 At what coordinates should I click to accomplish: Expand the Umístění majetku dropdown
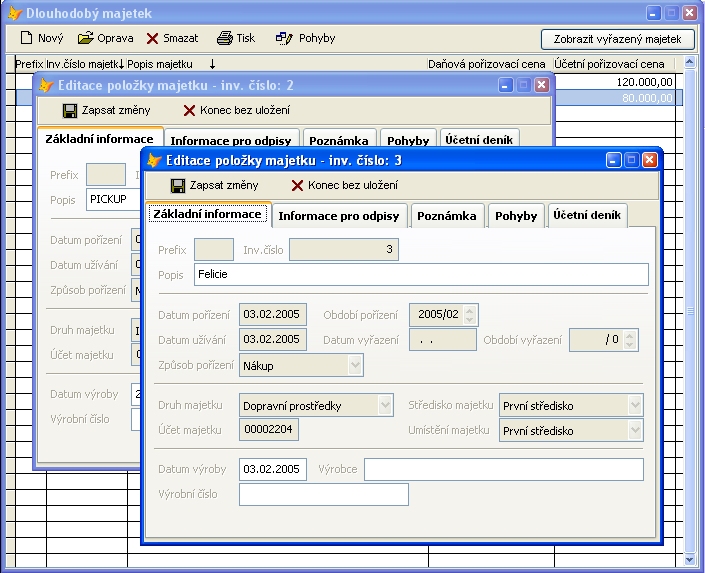634,430
